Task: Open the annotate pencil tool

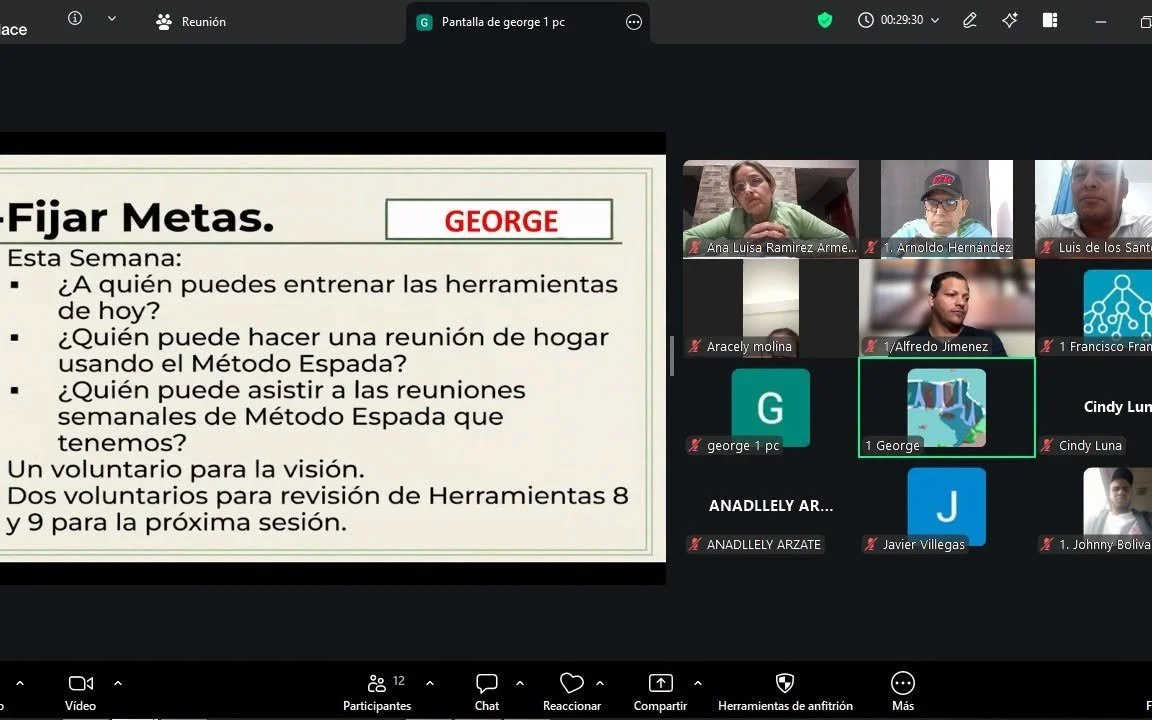Action: coord(970,21)
